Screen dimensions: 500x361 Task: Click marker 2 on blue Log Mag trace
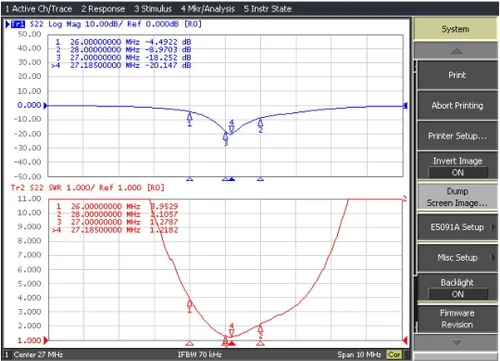coord(261,126)
